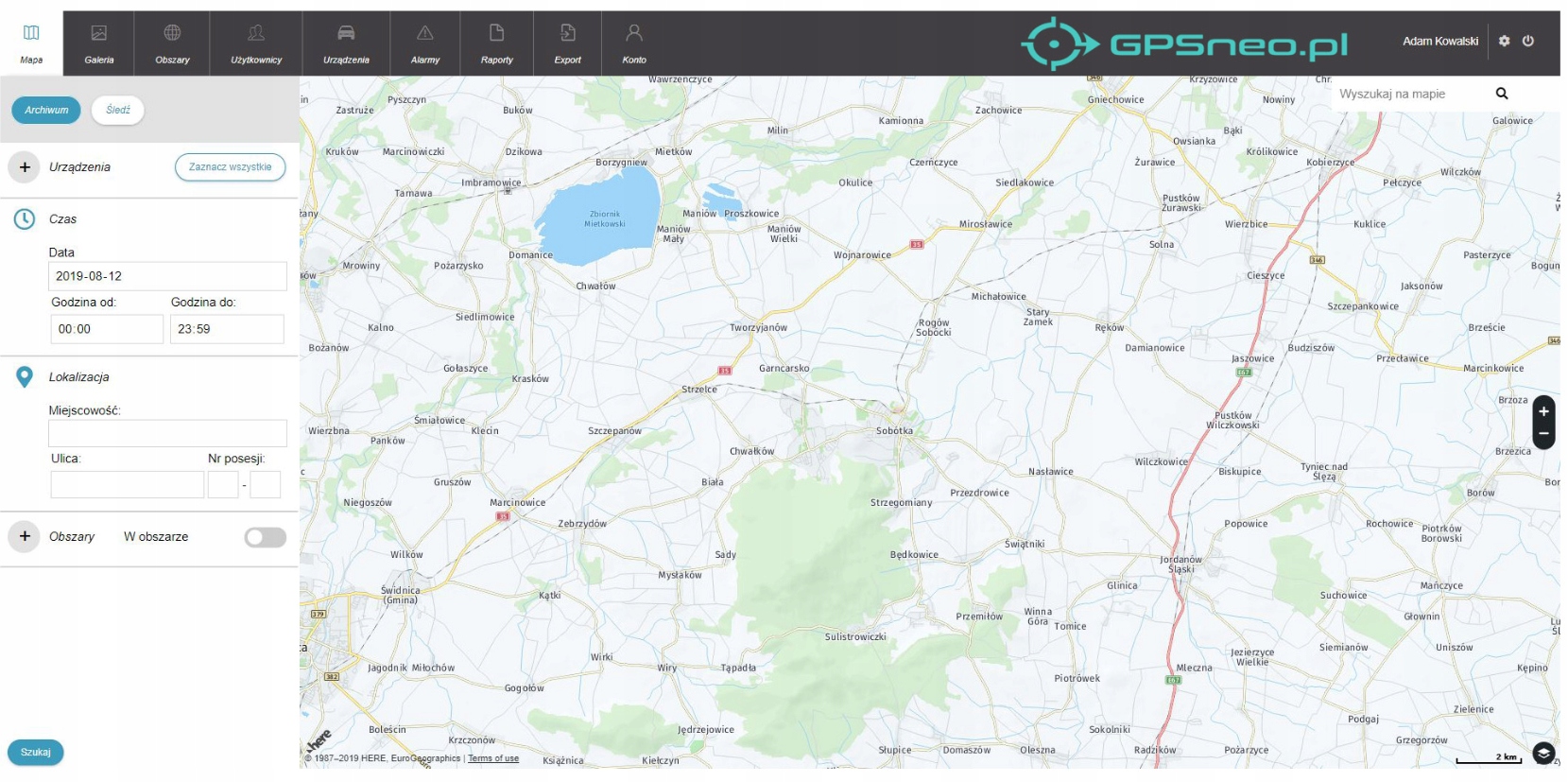
Task: Open settings gear icon
Action: coord(1504,41)
